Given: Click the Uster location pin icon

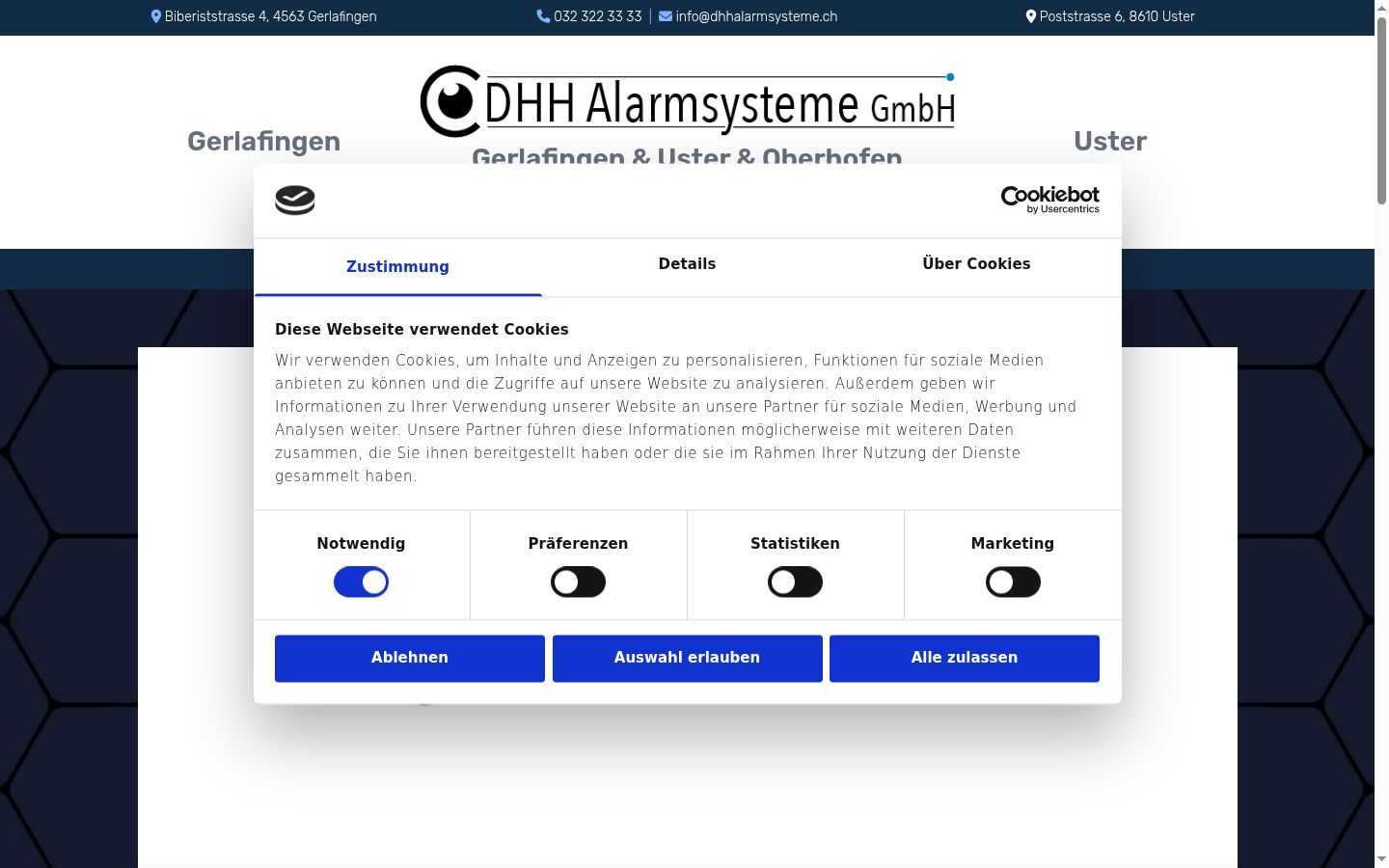Looking at the screenshot, I should [1031, 16].
